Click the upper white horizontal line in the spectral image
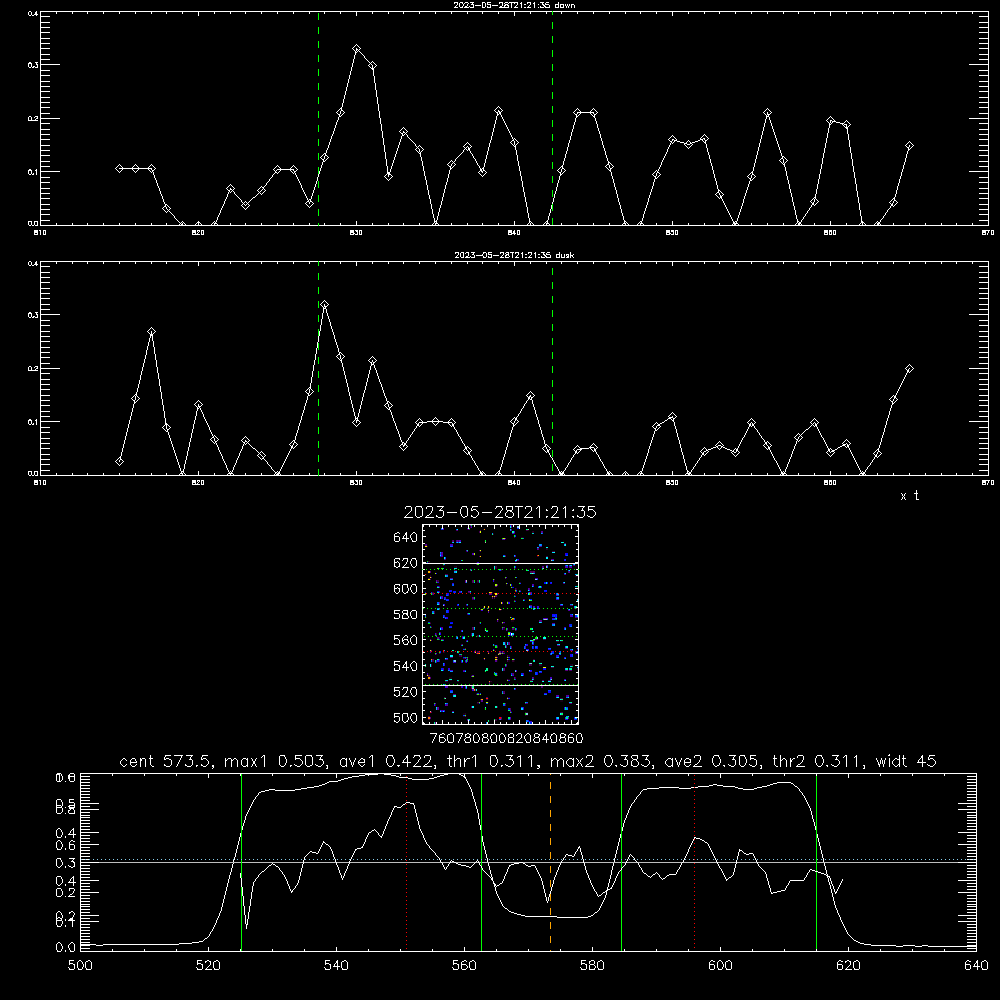 pos(501,563)
